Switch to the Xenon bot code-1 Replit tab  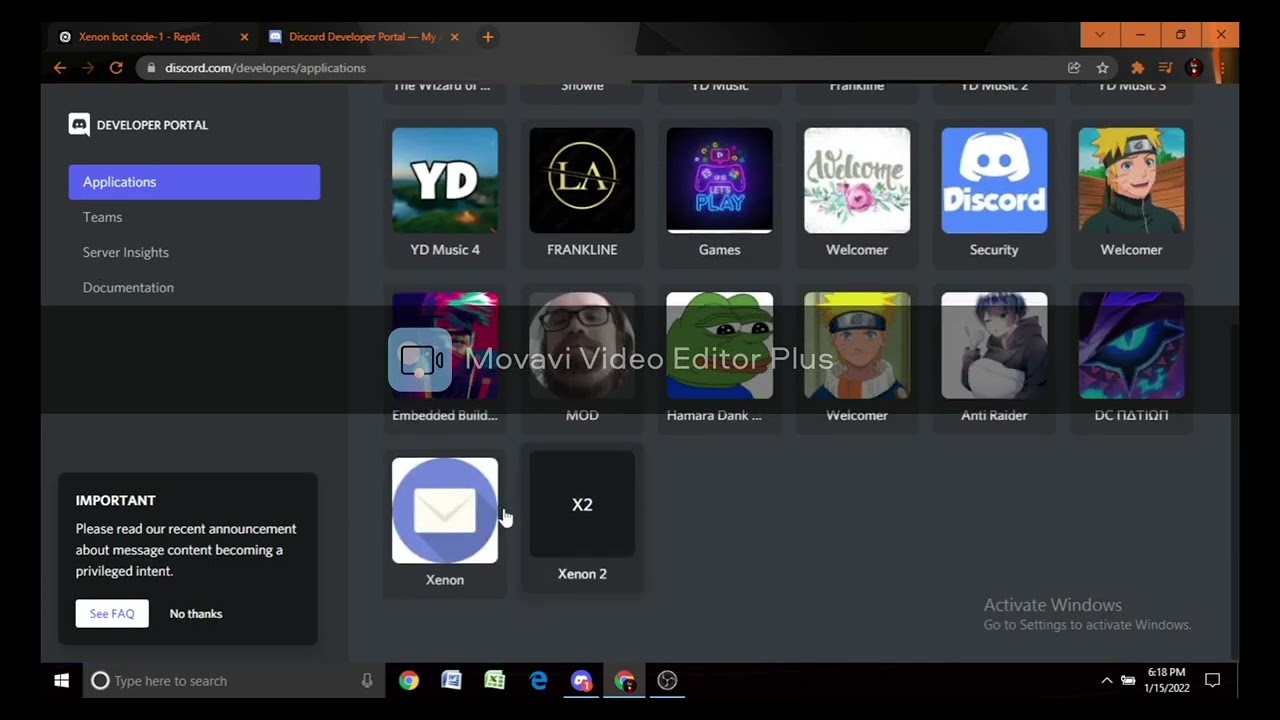coord(150,37)
